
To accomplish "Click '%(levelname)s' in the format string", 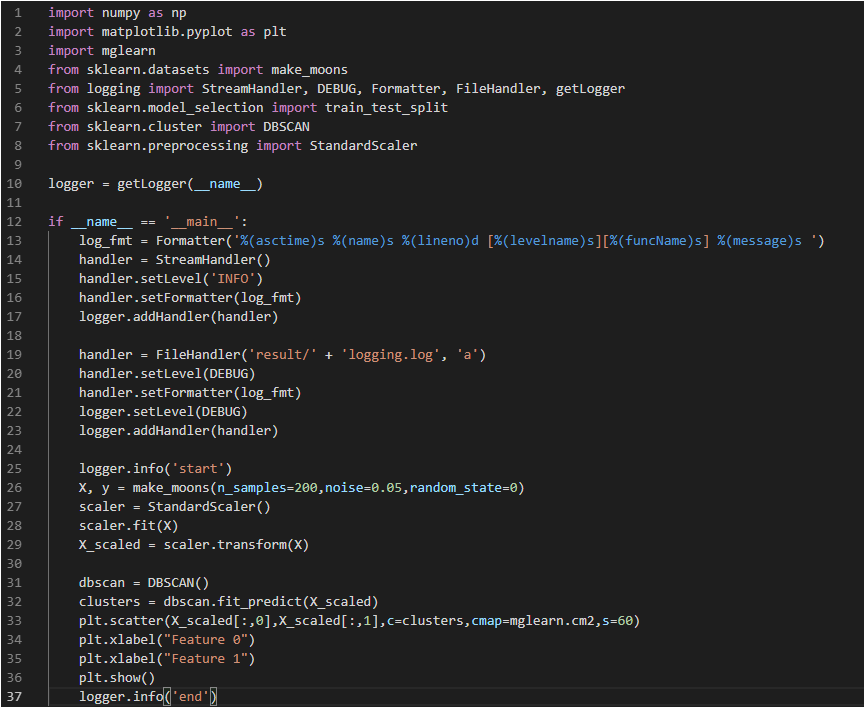I will point(543,241).
